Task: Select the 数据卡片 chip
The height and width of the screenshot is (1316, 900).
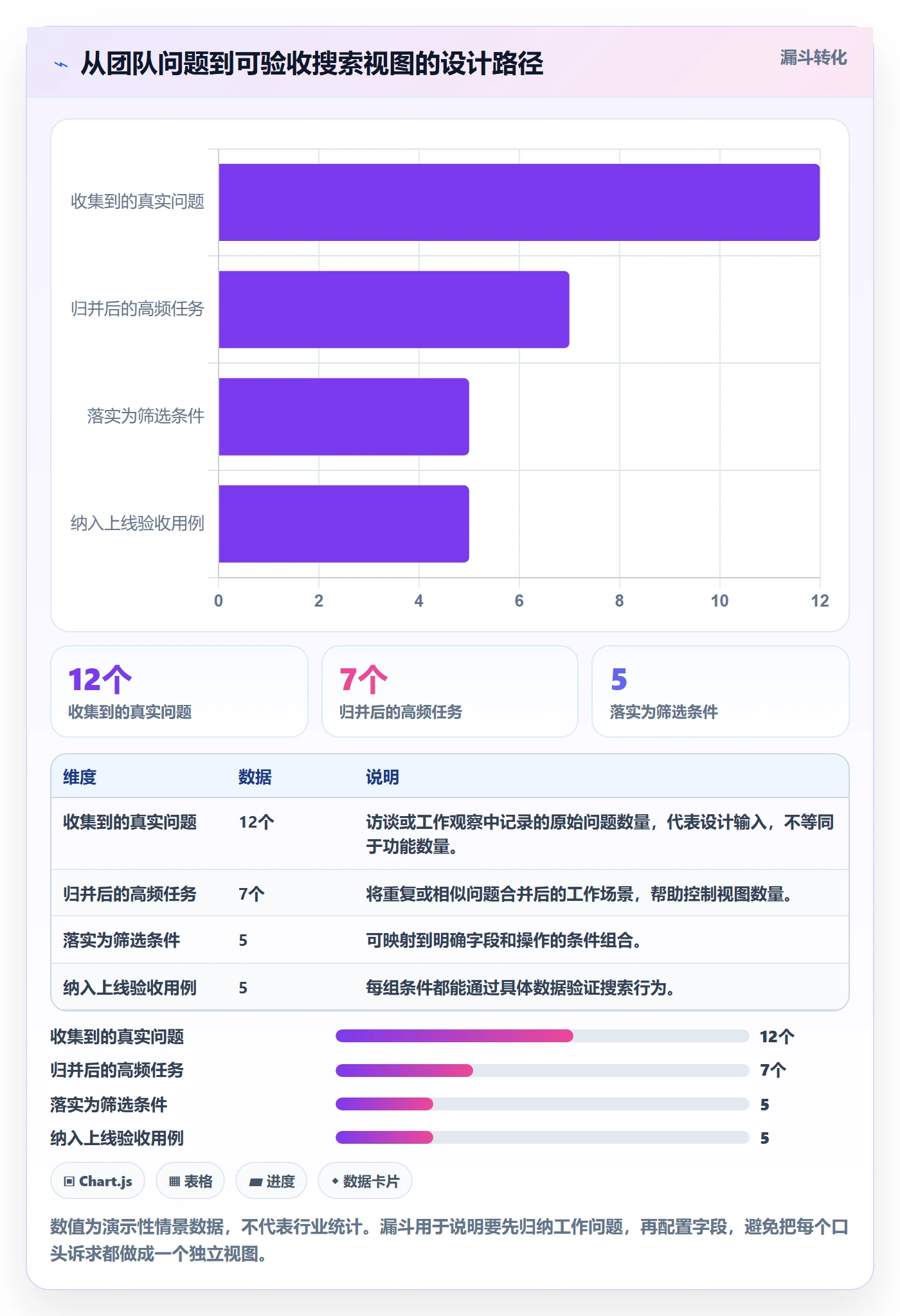Action: (365, 1181)
